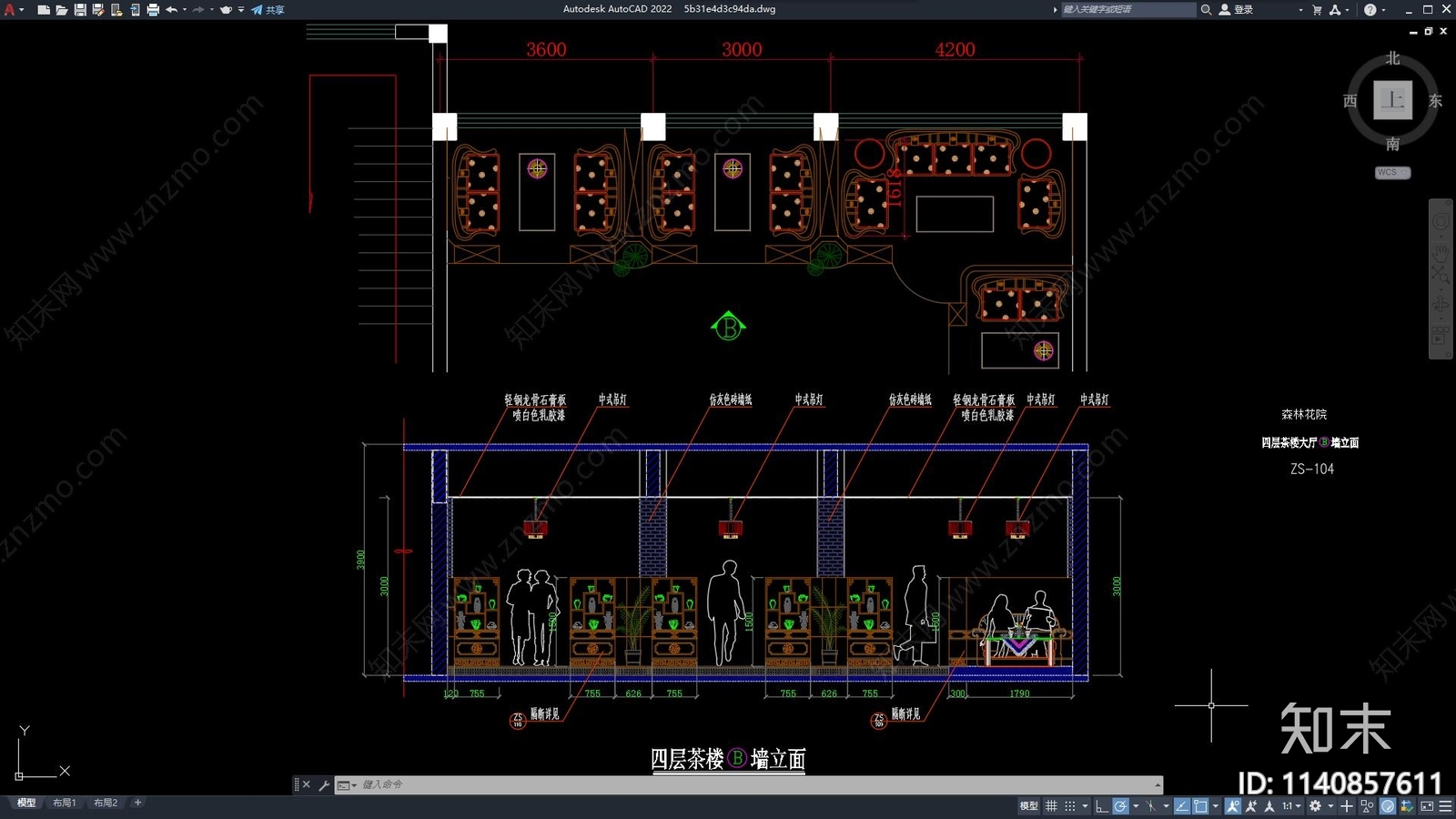The height and width of the screenshot is (819, 1456).
Task: Toggle object snap tracking icon
Action: tap(1182, 806)
